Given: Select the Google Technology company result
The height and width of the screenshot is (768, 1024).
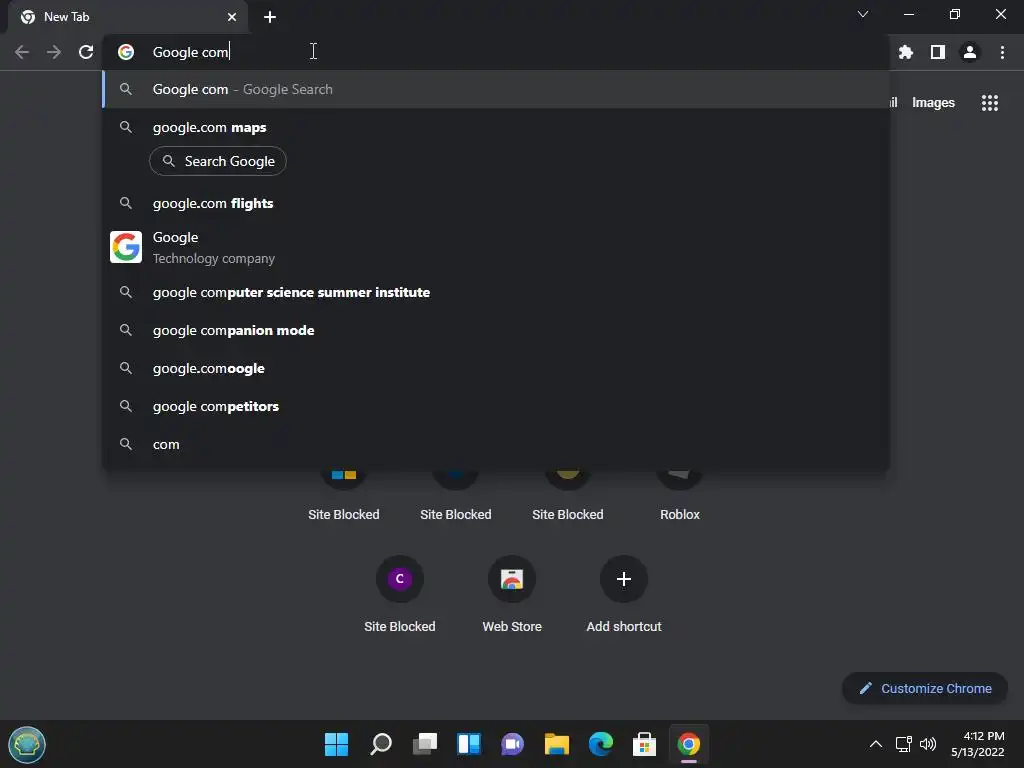Looking at the screenshot, I should coord(496,248).
